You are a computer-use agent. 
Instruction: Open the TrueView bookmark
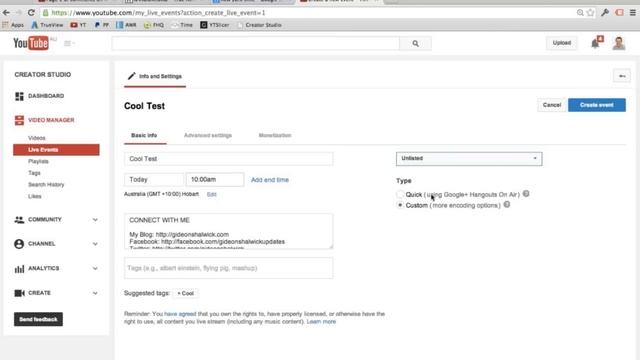pyautogui.click(x=47, y=25)
